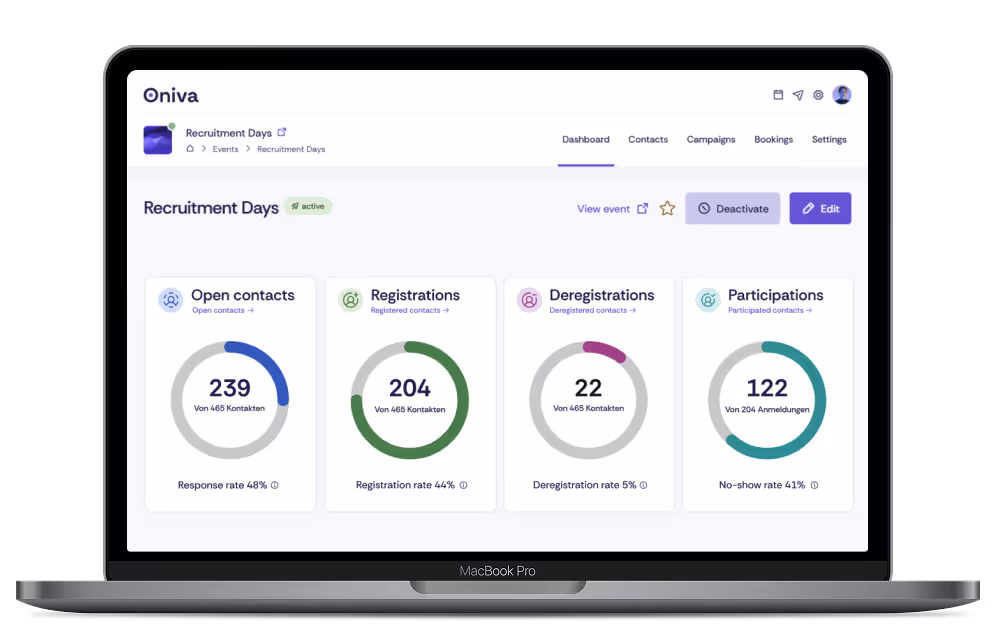Click the magenta Deregistrations donut chart
The width and height of the screenshot is (996, 633).
coord(588,400)
